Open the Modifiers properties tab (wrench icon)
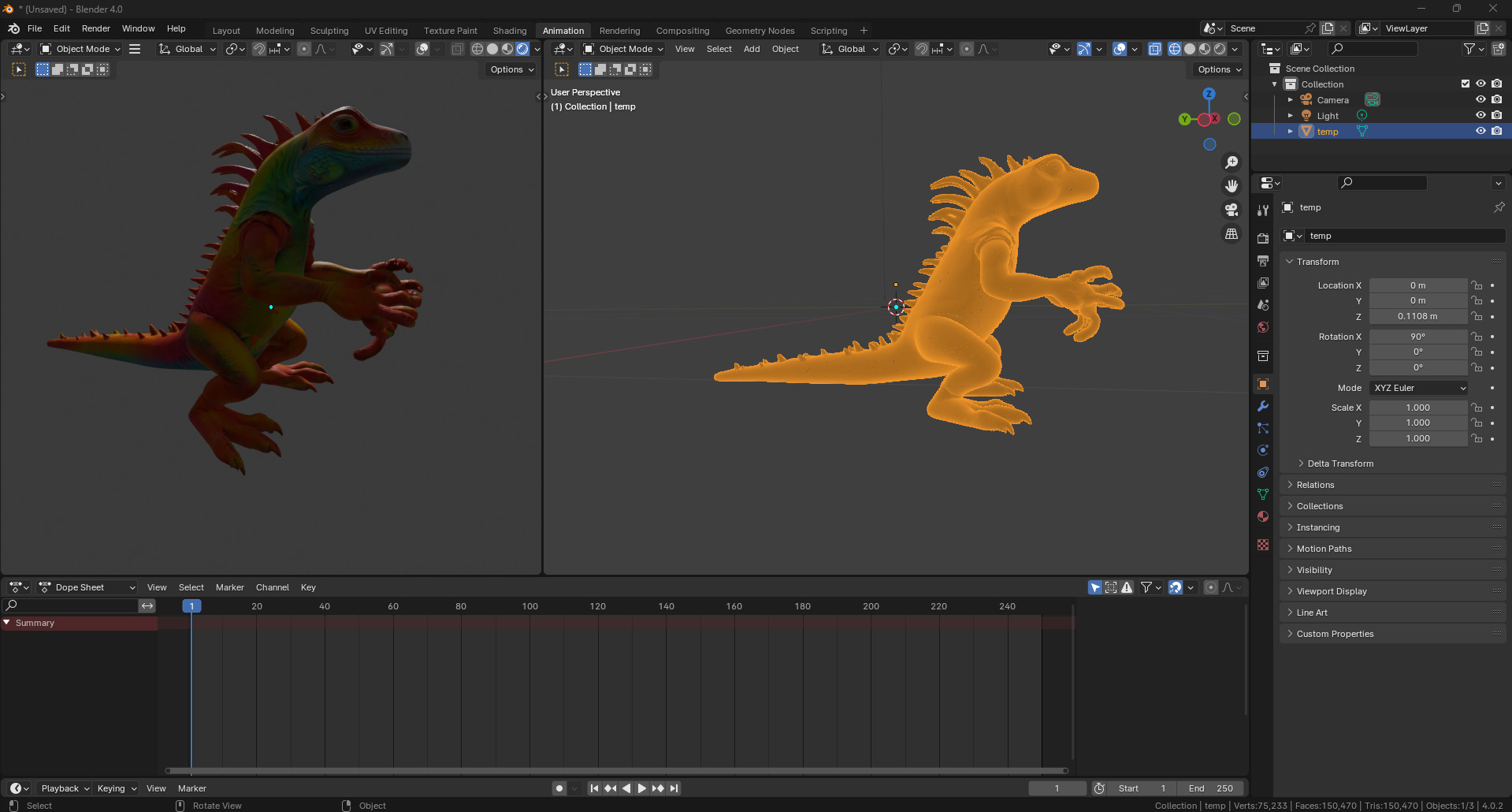This screenshot has width=1512, height=812. [x=1263, y=406]
